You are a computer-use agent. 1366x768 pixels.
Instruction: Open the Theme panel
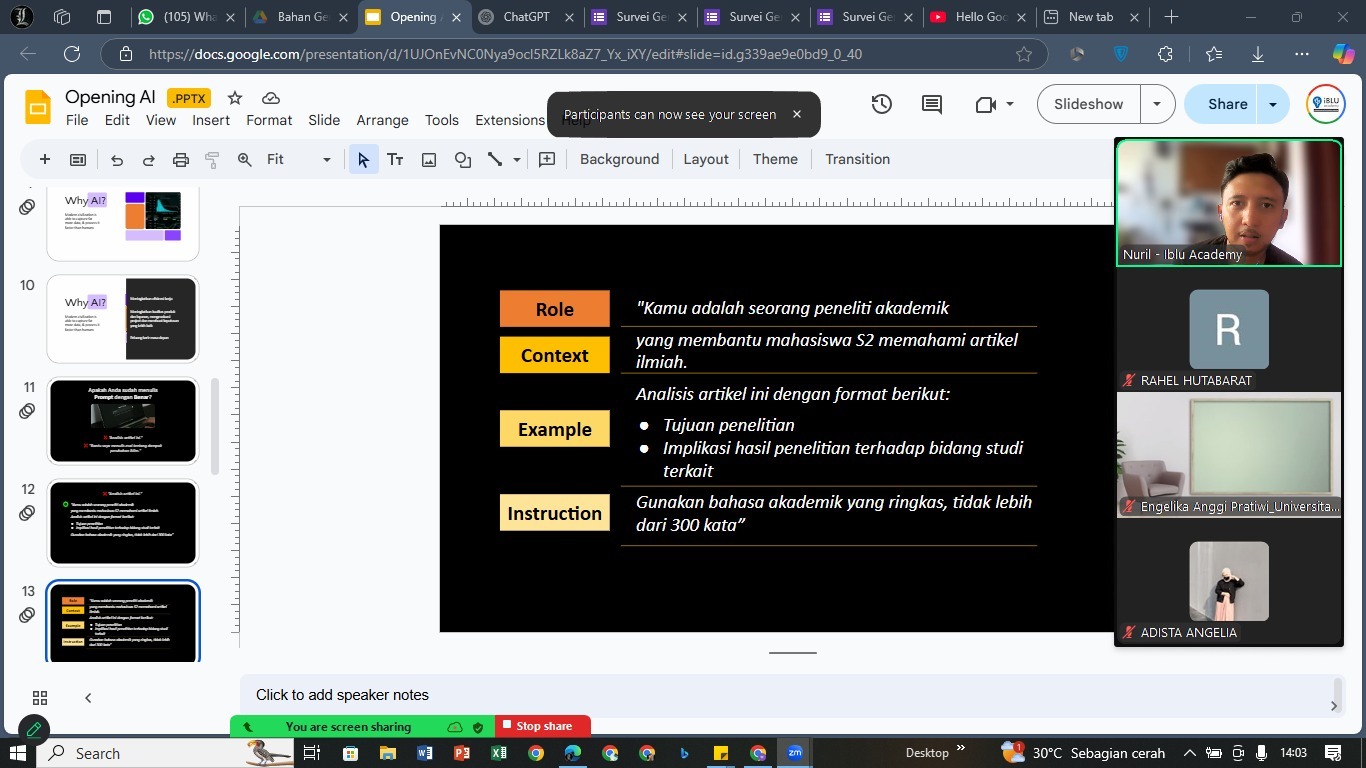pyautogui.click(x=775, y=160)
